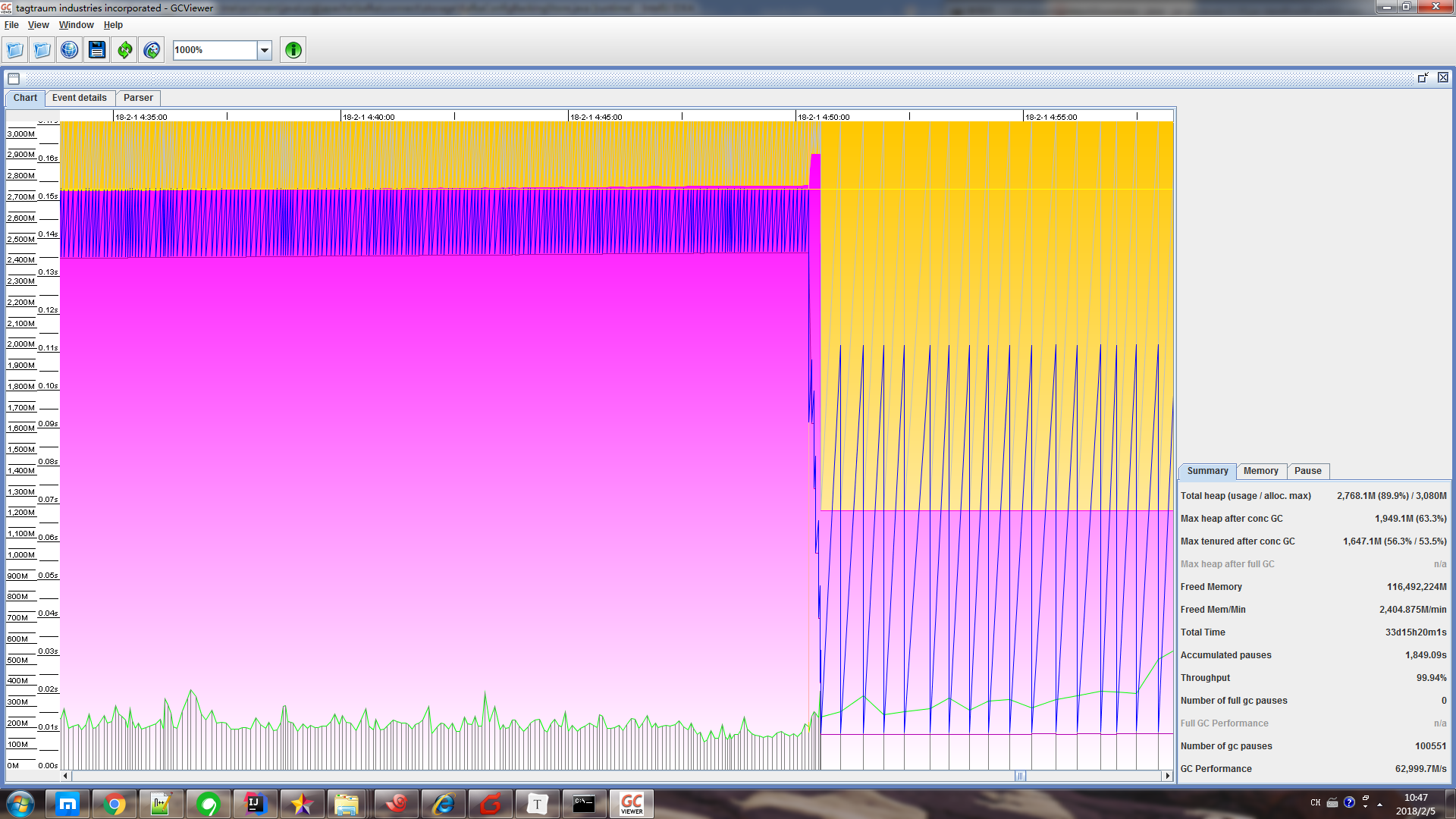Open the Typora taskbar icon
Screen dimensions: 1456x819
pyautogui.click(x=538, y=804)
